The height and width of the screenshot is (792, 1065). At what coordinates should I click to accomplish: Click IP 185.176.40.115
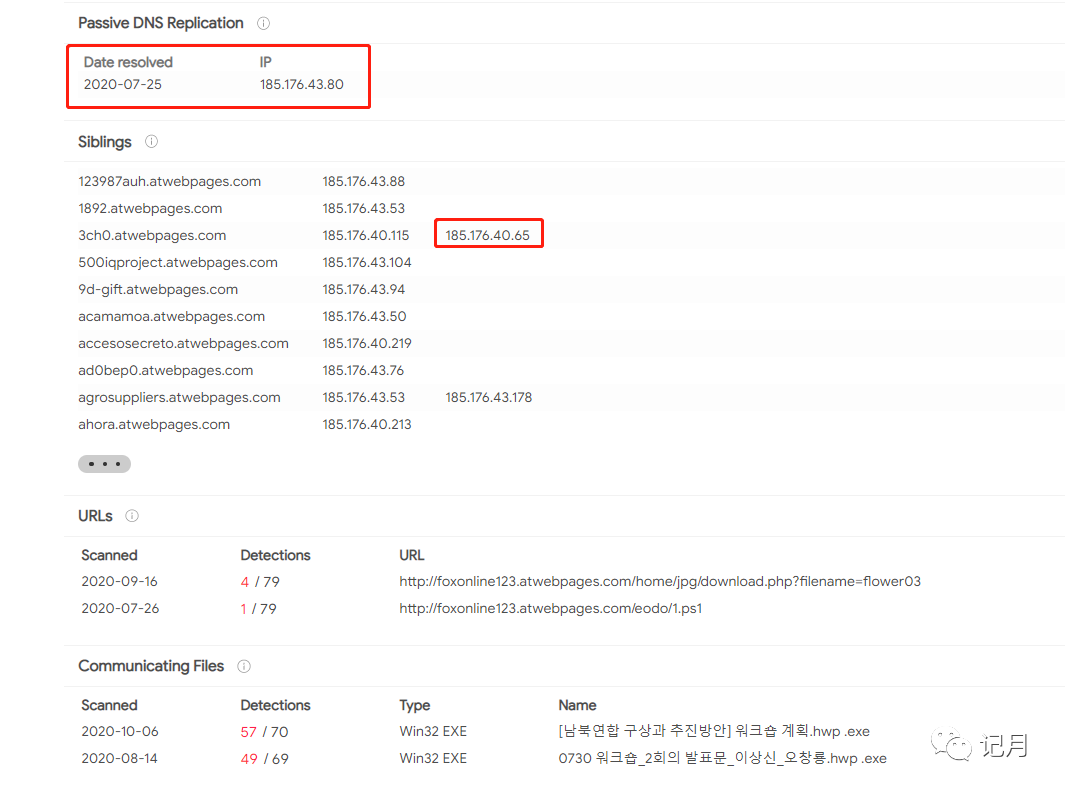(x=365, y=236)
